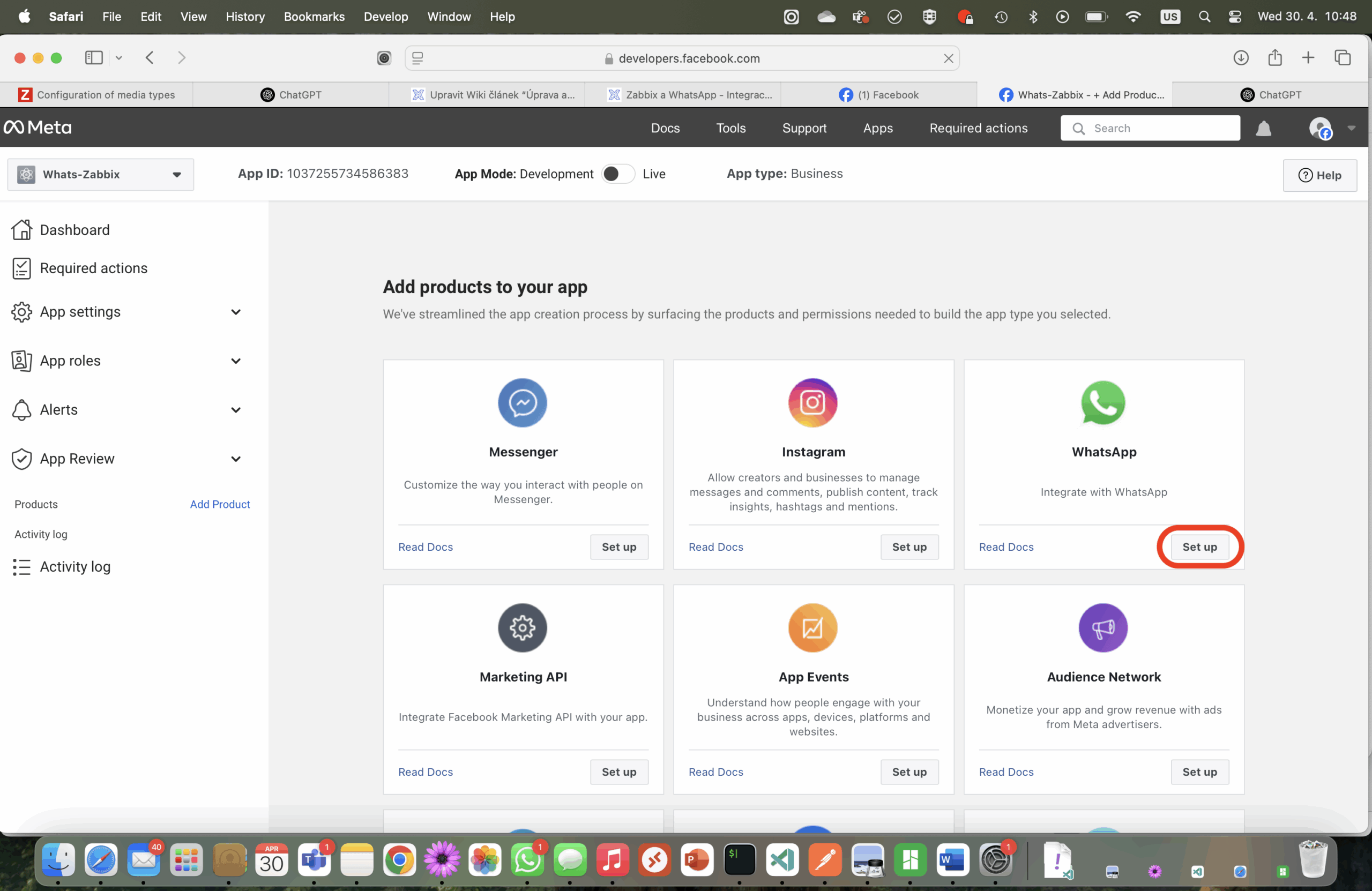Open the Tools menu in Meta header

(x=730, y=128)
